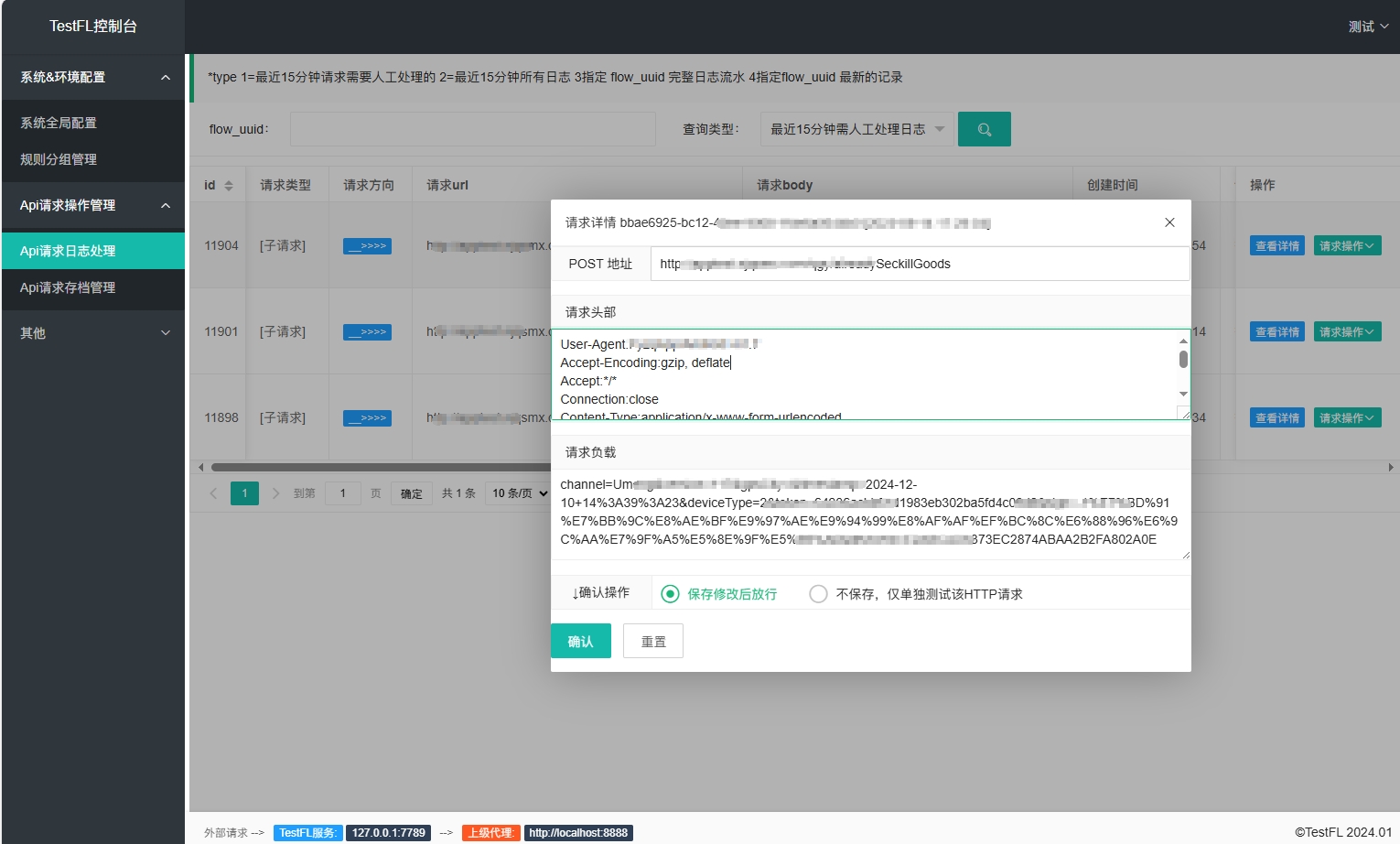Close the request details dialog

tap(1169, 222)
